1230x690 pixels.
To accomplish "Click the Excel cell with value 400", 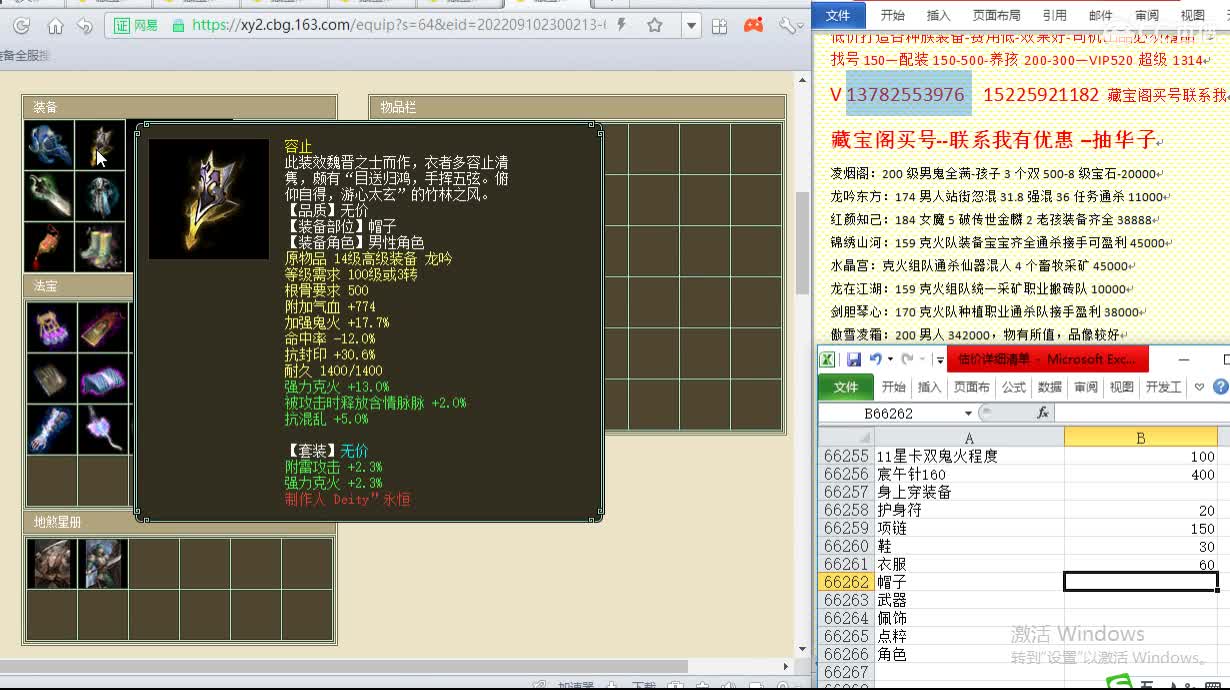I will tap(1141, 474).
